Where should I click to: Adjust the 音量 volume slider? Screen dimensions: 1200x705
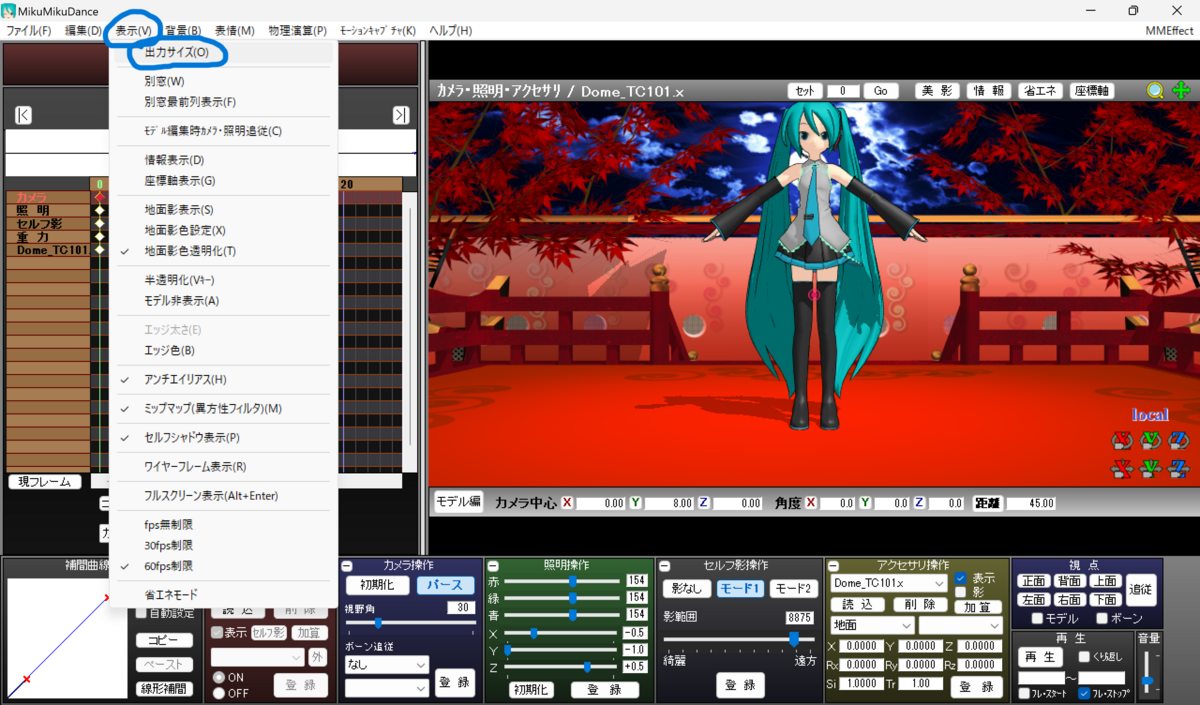click(1148, 672)
